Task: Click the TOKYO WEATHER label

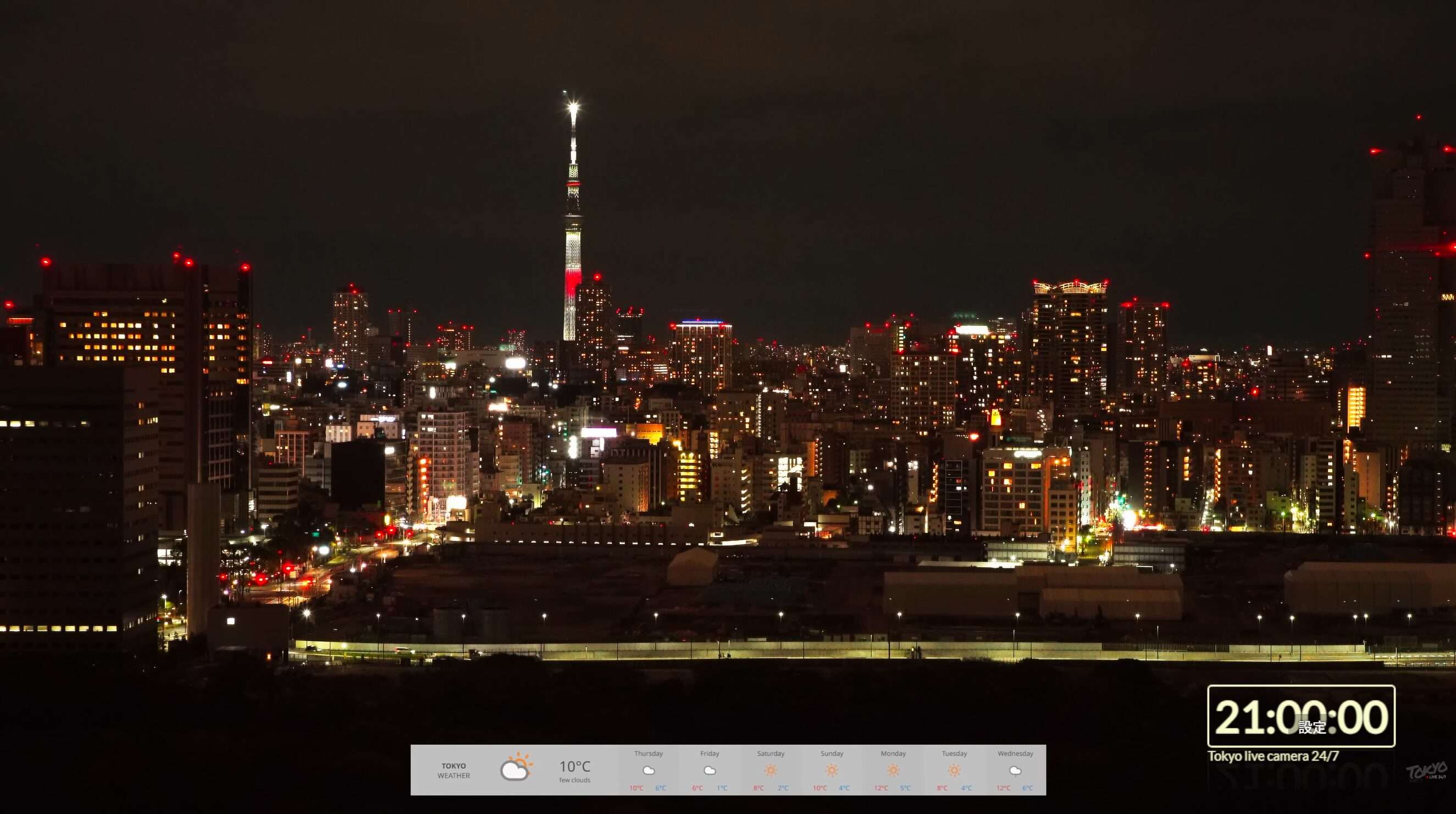Action: pyautogui.click(x=453, y=771)
